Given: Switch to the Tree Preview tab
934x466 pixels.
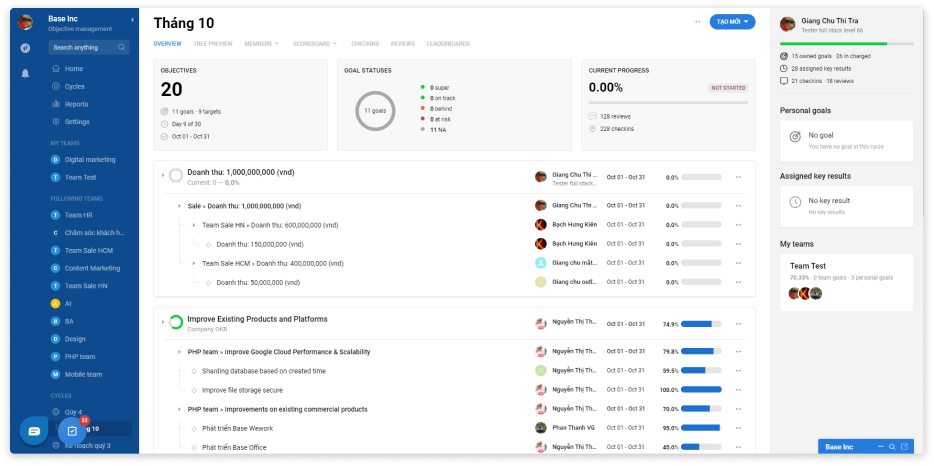Looking at the screenshot, I should [x=213, y=44].
